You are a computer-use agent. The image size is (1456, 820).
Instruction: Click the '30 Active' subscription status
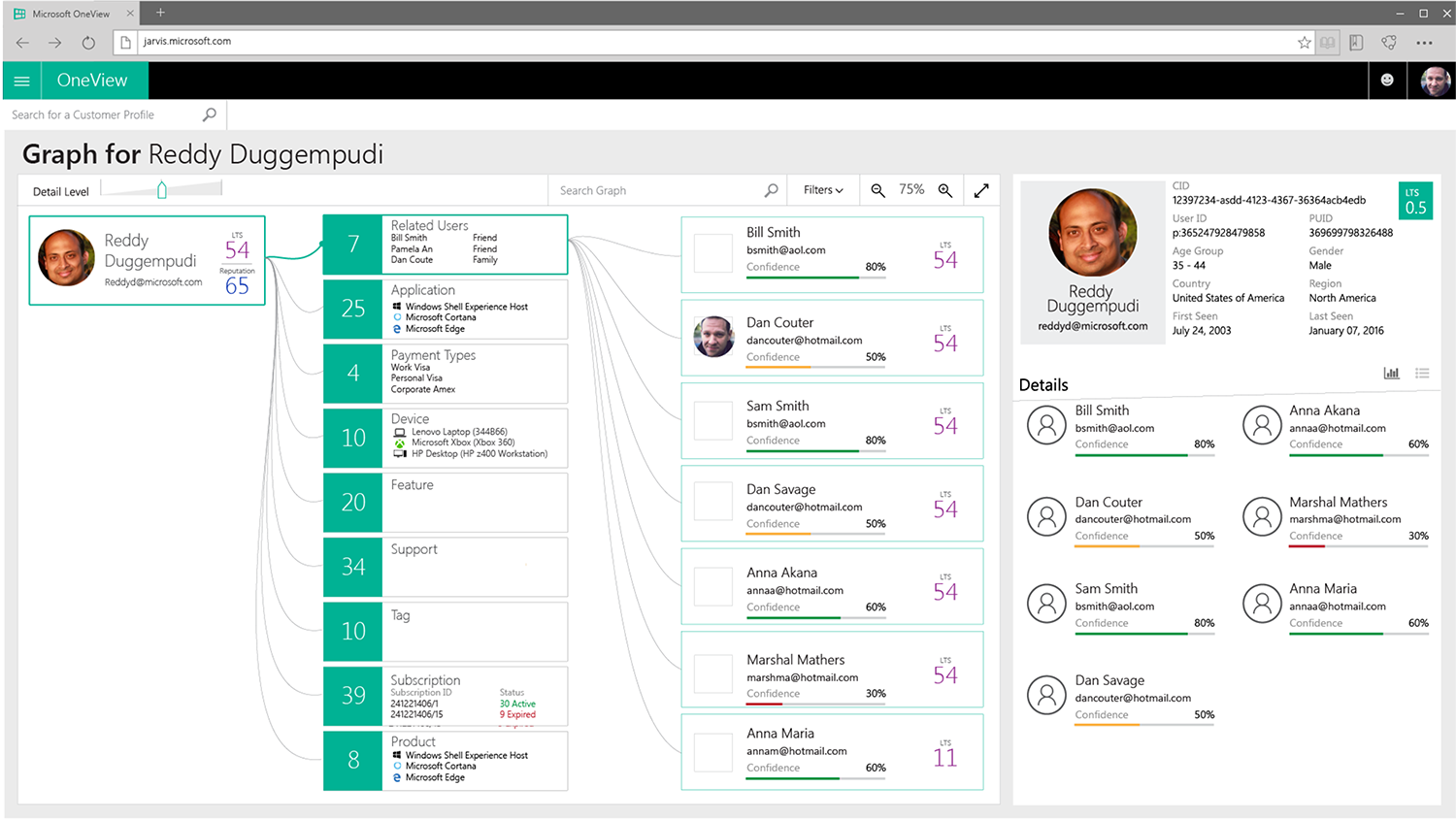[x=517, y=704]
